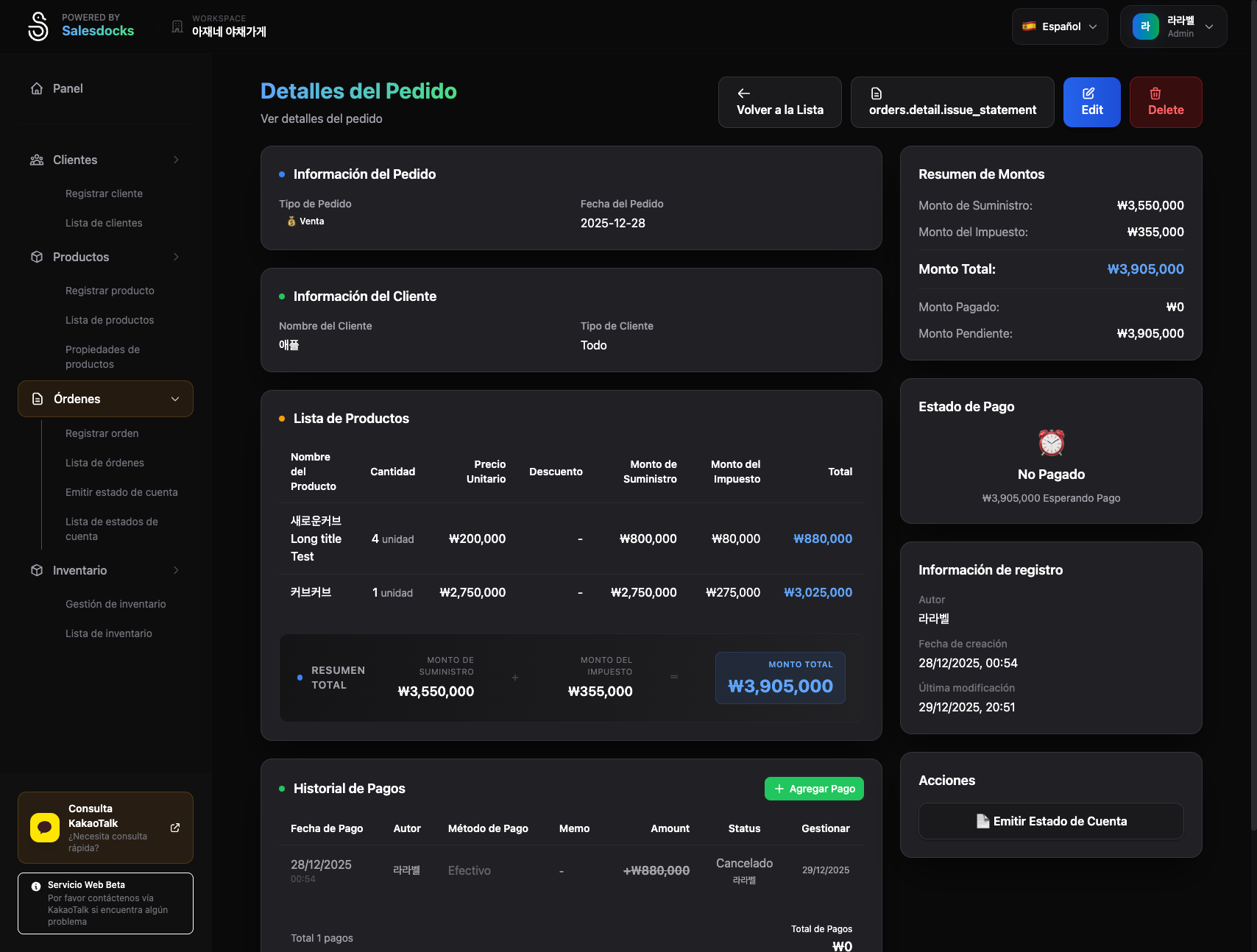Open the Español language dropdown
Viewport: 1257px width, 952px height.
coord(1059,26)
